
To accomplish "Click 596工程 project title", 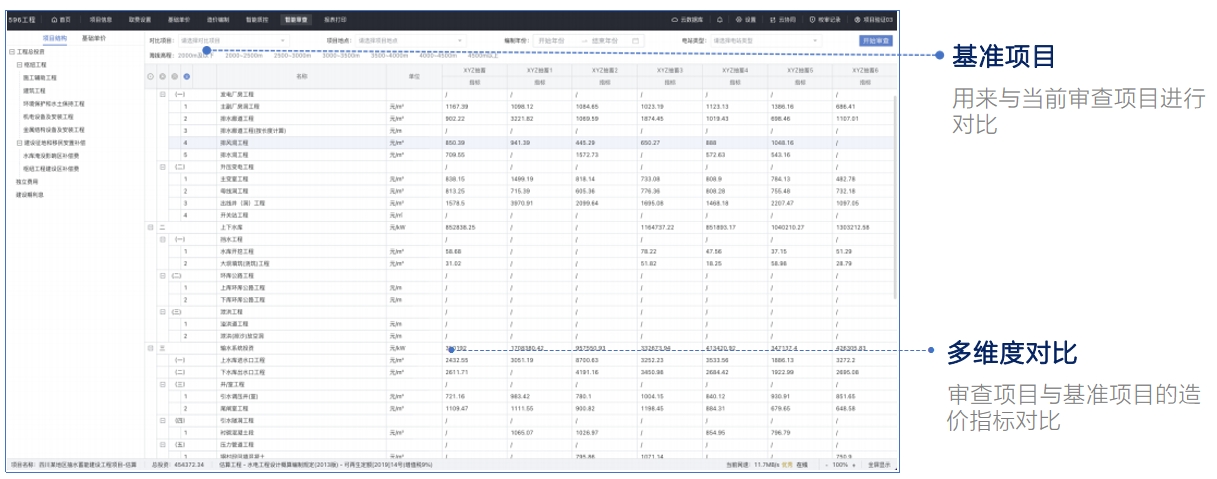I will coord(21,19).
